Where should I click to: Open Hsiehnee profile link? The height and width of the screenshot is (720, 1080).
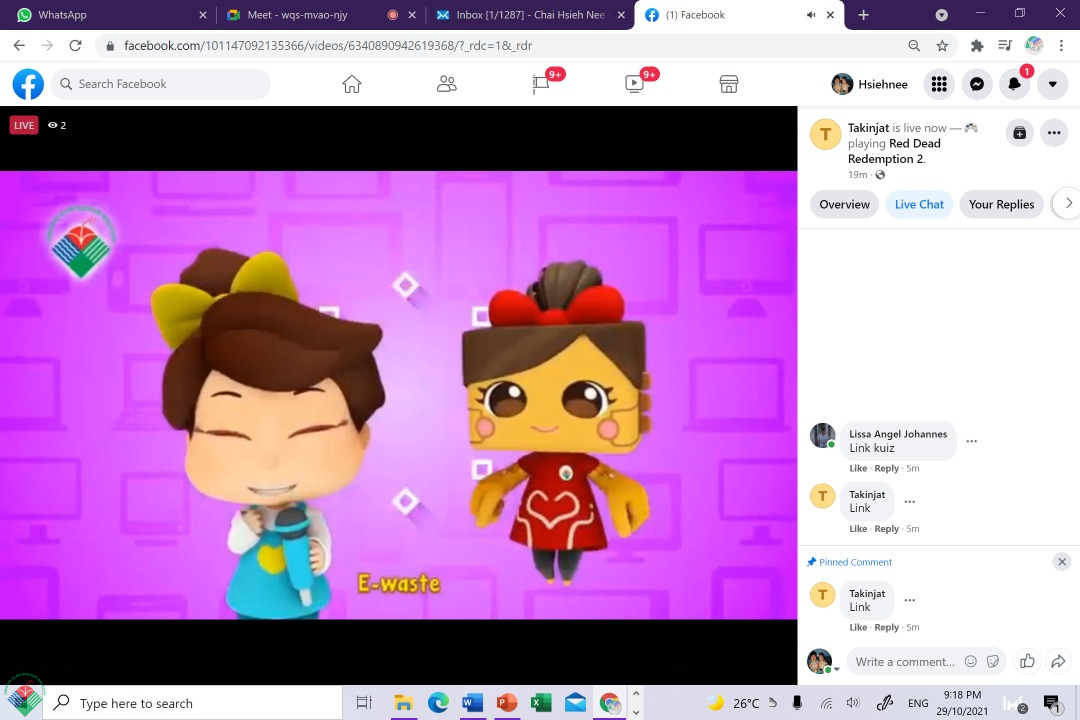click(870, 84)
